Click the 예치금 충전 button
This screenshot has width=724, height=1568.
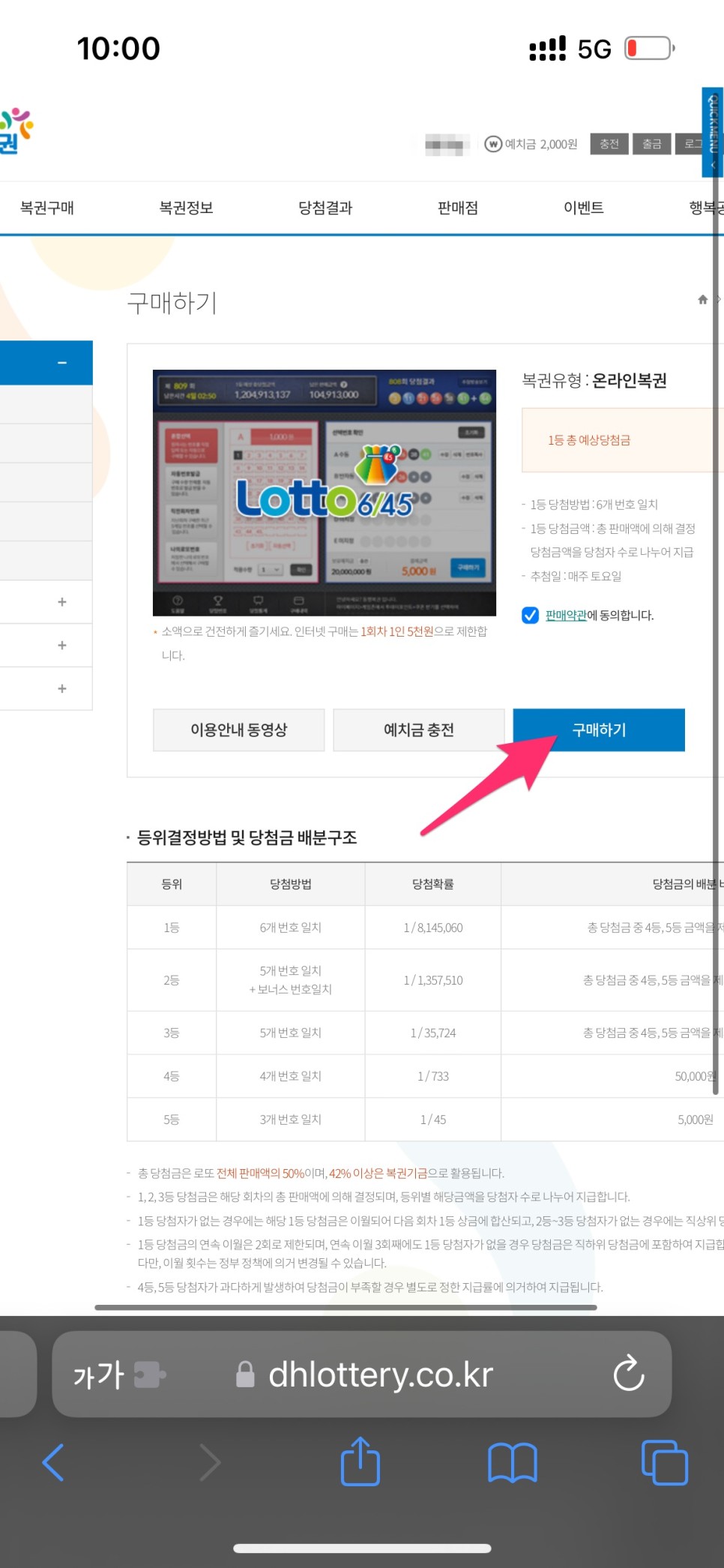pos(418,730)
